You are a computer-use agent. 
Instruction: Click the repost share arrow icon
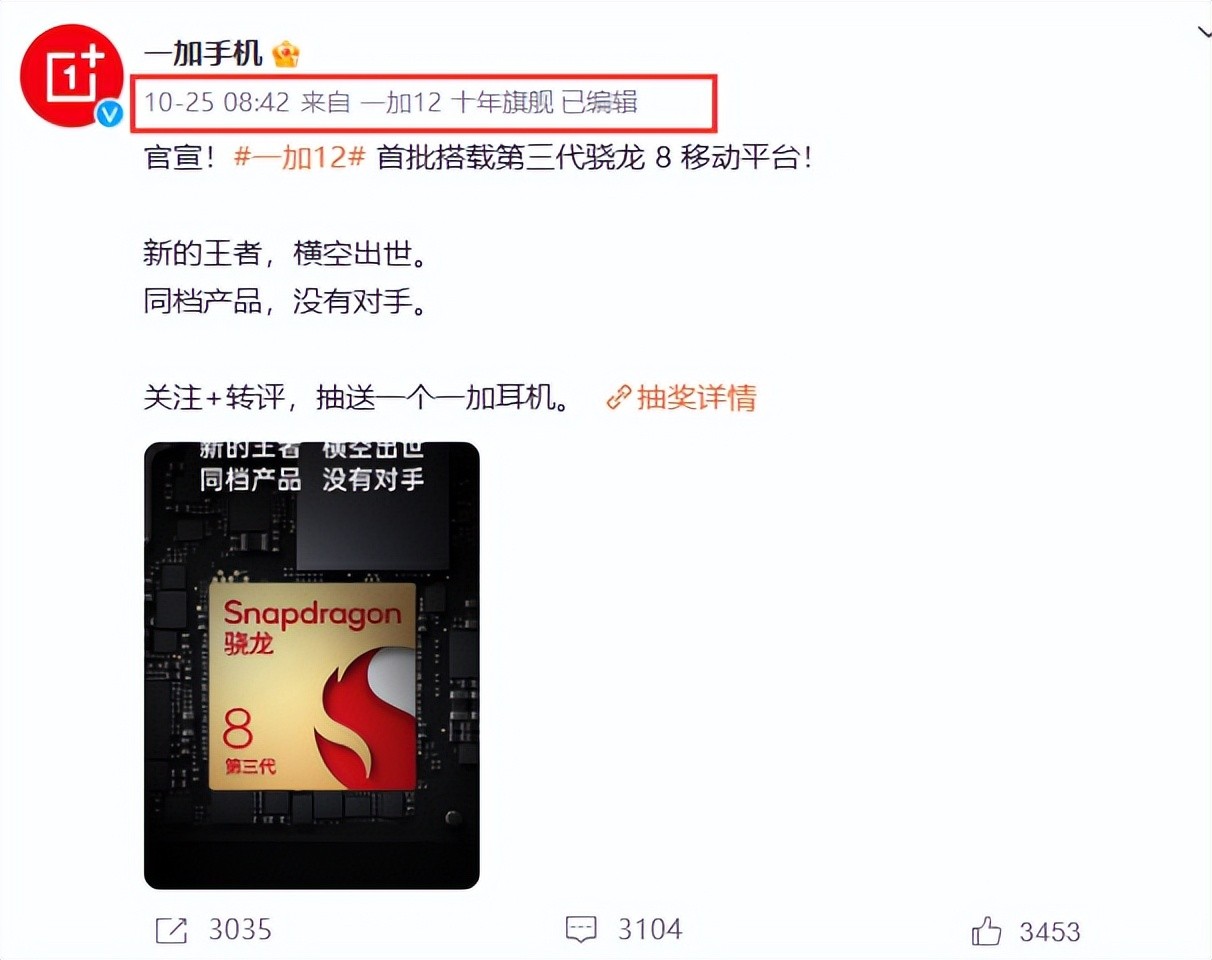(172, 931)
